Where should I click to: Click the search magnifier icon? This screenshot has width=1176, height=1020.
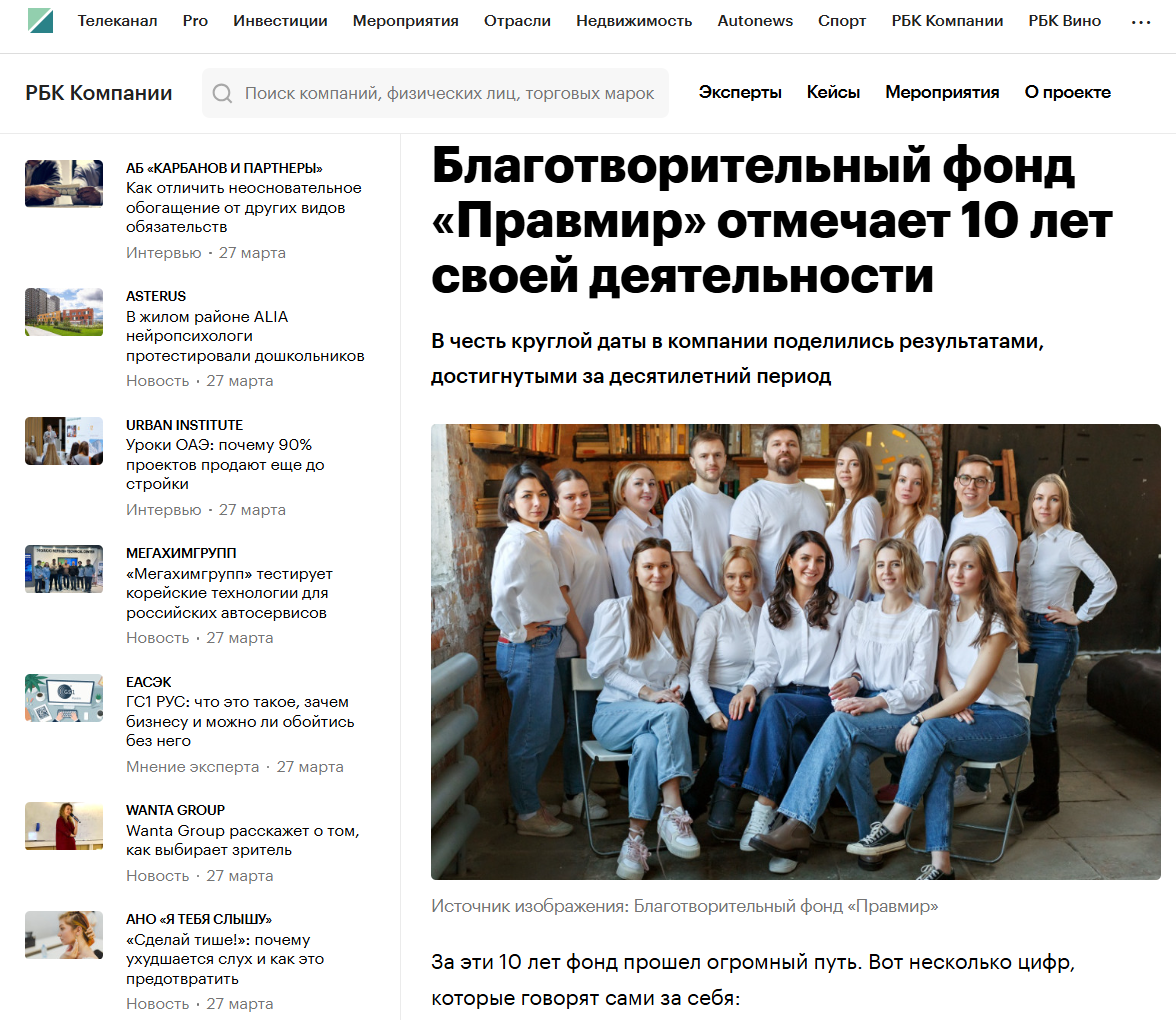pos(222,93)
